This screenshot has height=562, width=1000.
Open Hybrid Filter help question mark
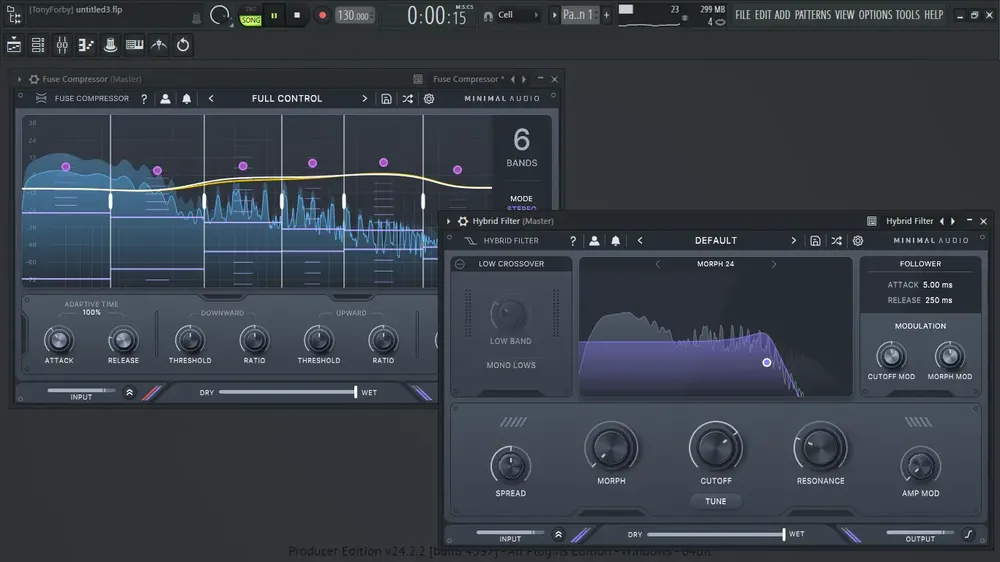[573, 240]
